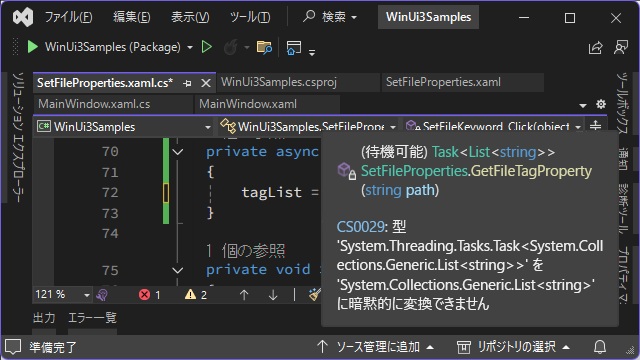Viewport: 640px width, 360px height.
Task: Open the 表示(V) menu
Action: [x=190, y=17]
